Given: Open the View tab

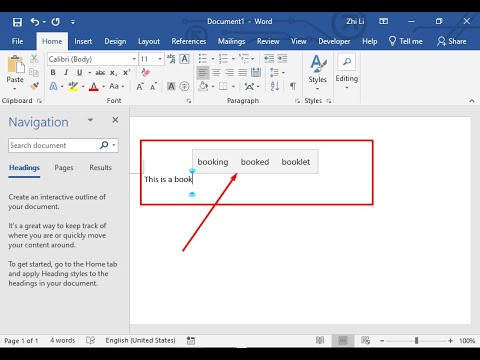Looking at the screenshot, I should (x=298, y=41).
